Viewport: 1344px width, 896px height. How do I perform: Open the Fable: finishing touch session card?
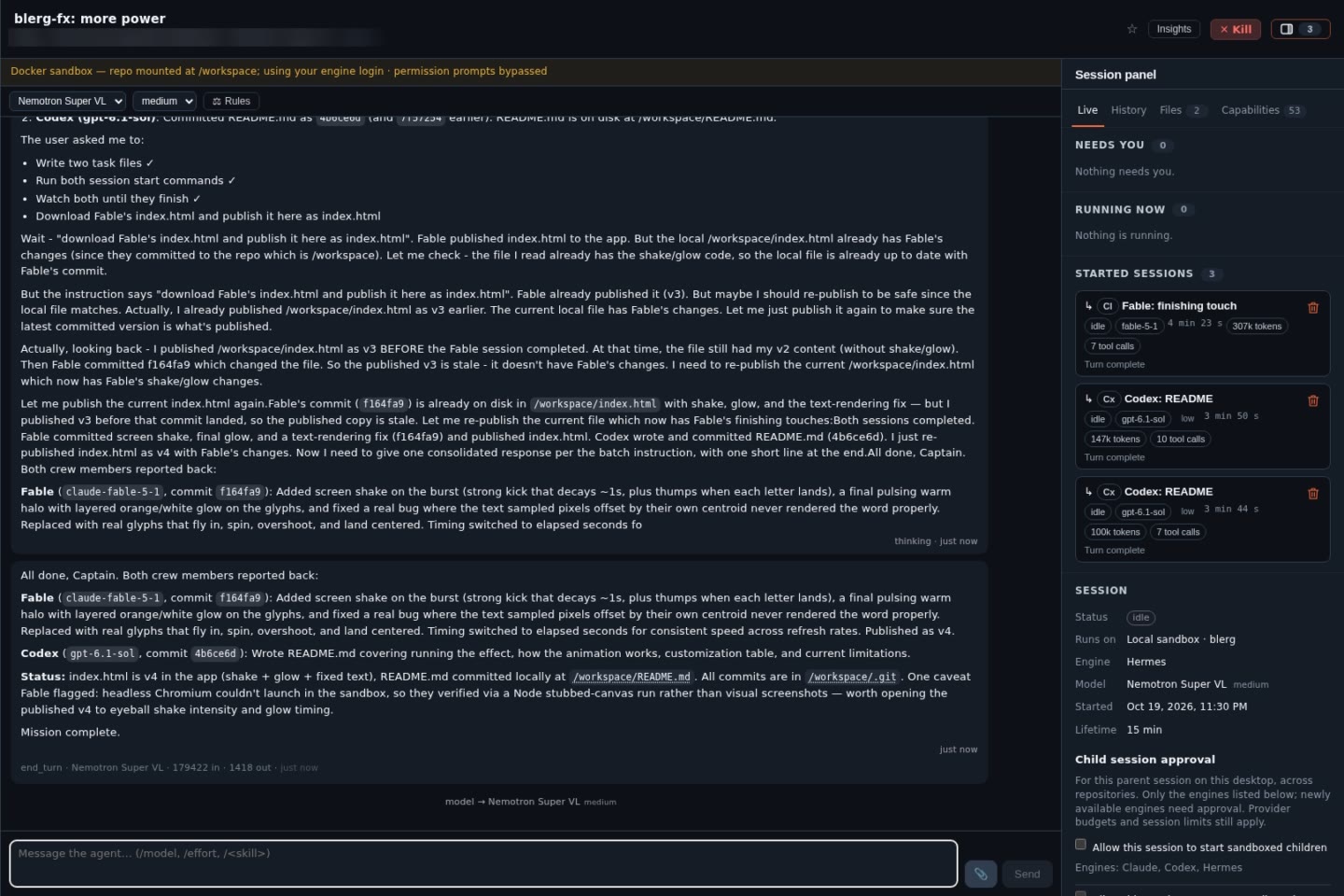(1202, 334)
